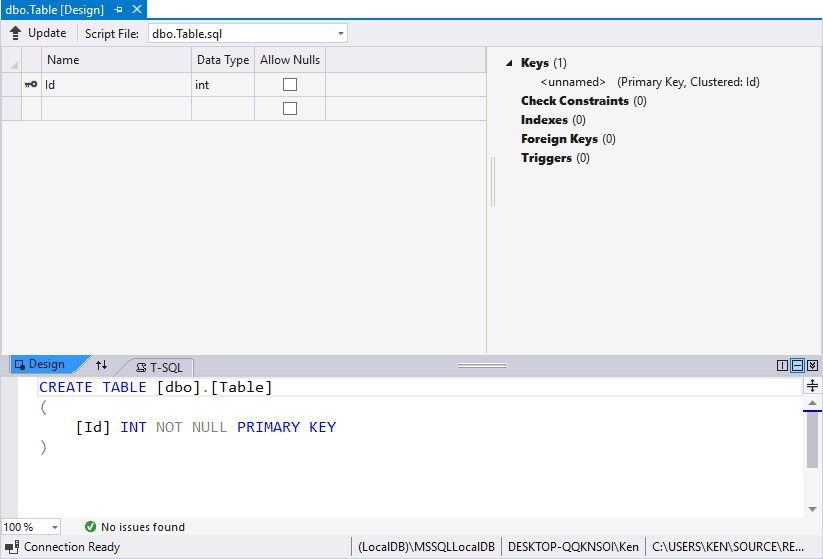Click the green No issues found checkmark
The width and height of the screenshot is (823, 559).
coord(90,526)
